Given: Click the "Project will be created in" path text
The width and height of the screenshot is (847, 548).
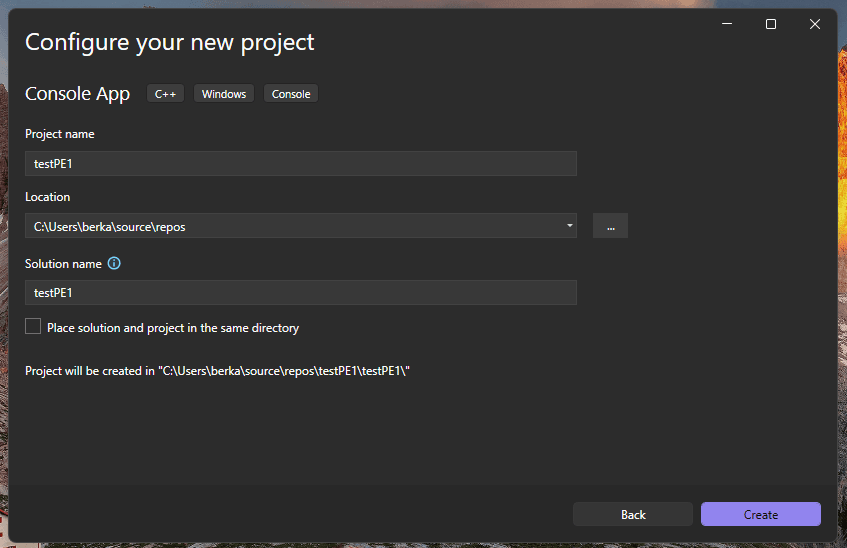Looking at the screenshot, I should [218, 371].
